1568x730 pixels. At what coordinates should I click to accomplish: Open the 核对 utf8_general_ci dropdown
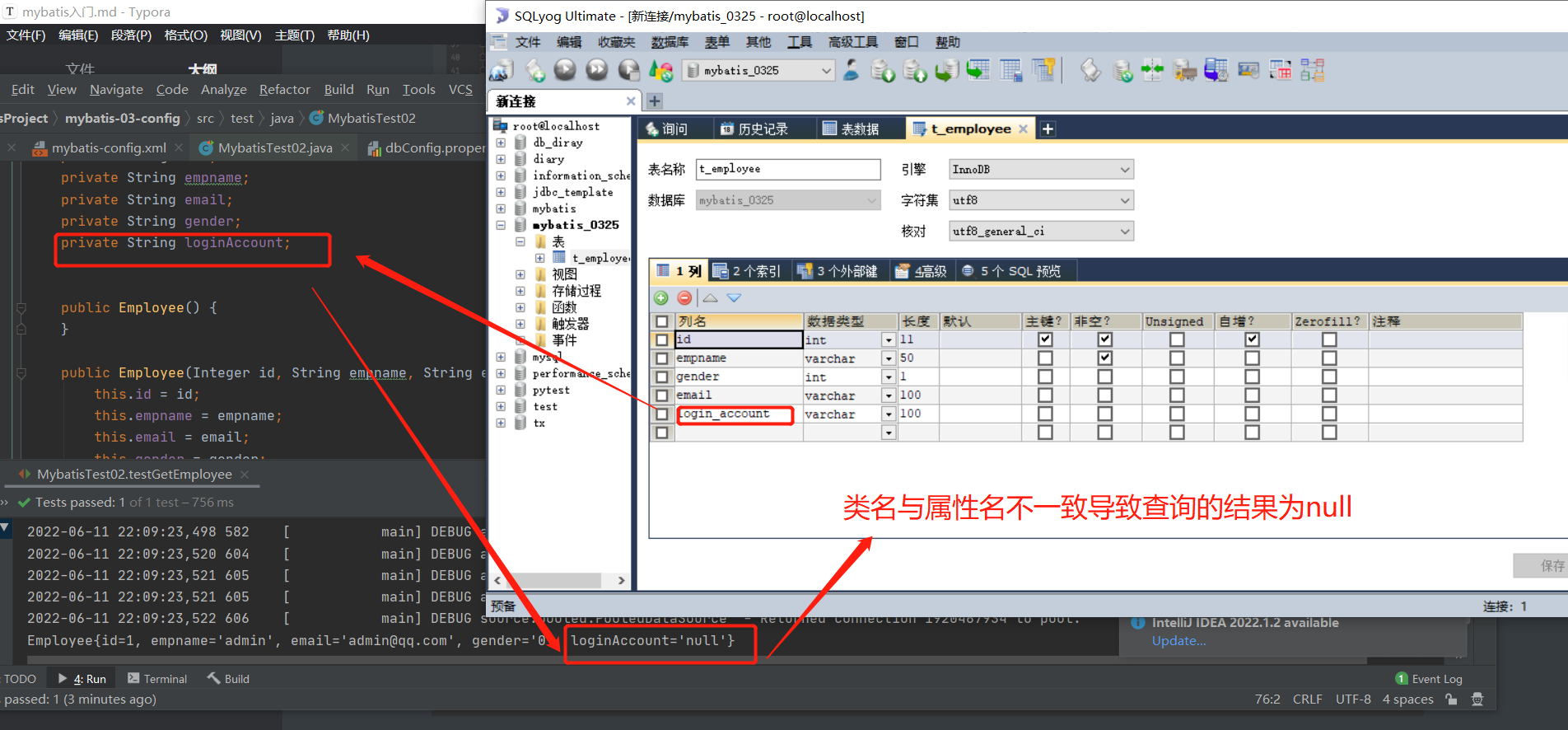click(1041, 232)
